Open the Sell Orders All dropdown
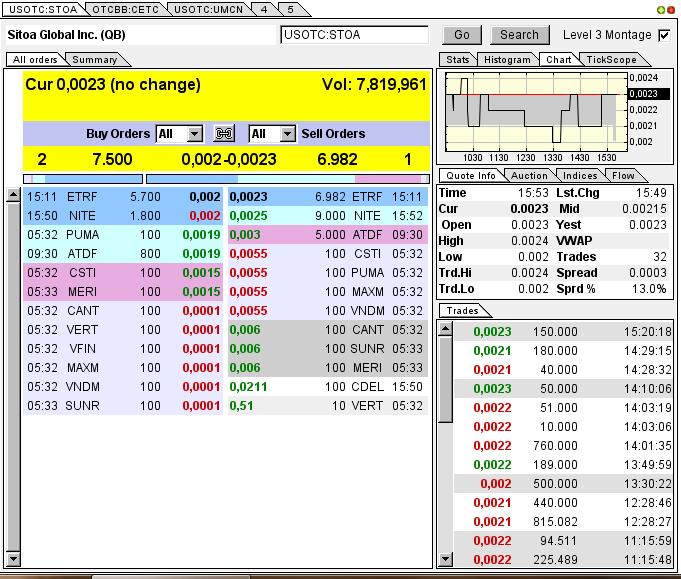The width and height of the screenshot is (681, 579). tap(272, 134)
